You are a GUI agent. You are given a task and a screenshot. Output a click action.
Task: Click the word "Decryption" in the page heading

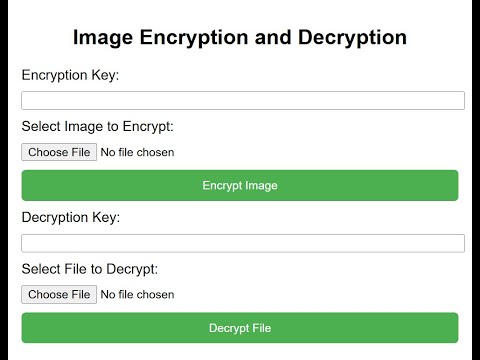pyautogui.click(x=352, y=37)
